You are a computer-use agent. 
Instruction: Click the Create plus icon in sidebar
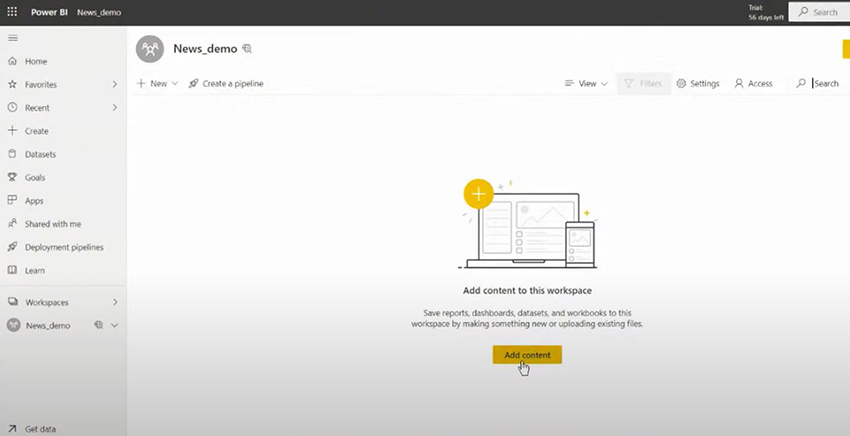point(12,131)
